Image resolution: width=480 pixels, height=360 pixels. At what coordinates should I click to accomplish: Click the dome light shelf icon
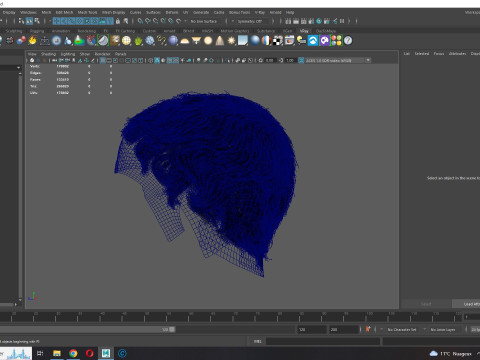185,41
